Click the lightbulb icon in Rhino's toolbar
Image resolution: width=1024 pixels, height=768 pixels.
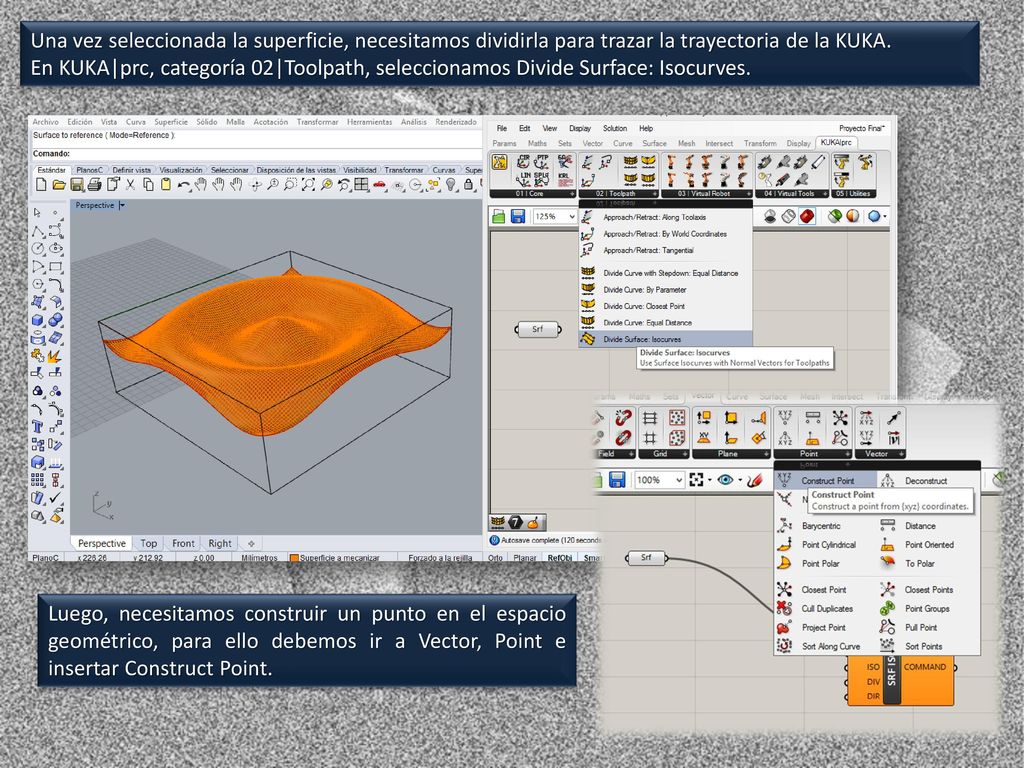point(451,185)
